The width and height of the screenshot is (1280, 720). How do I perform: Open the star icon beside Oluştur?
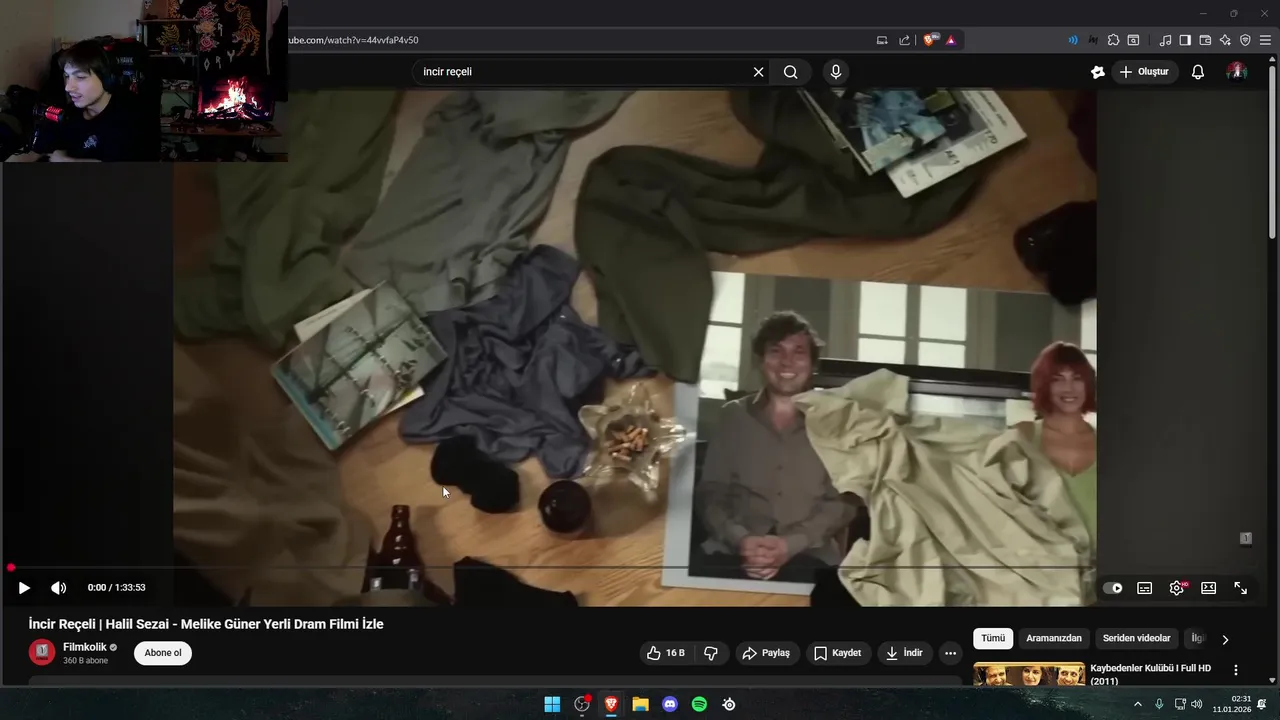(x=1097, y=72)
